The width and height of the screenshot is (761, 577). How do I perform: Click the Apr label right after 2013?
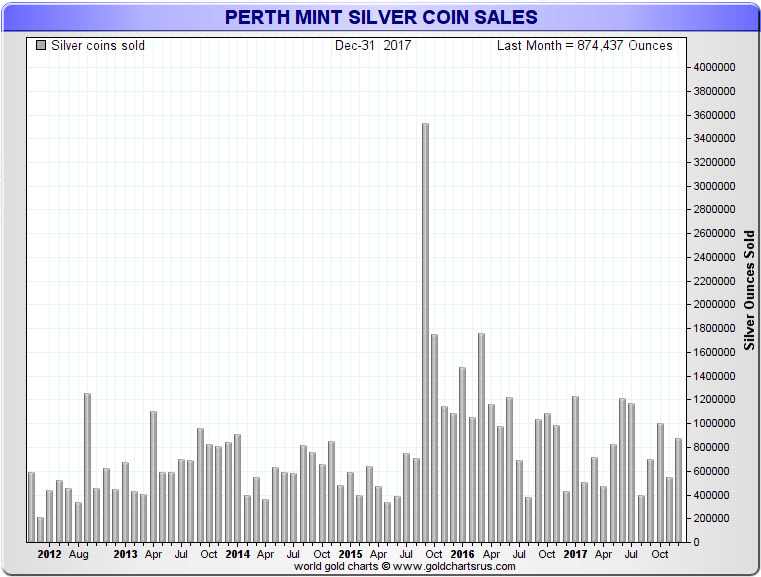coord(153,554)
